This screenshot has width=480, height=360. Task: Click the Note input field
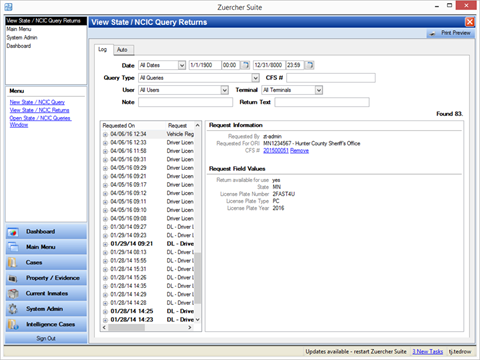(185, 102)
